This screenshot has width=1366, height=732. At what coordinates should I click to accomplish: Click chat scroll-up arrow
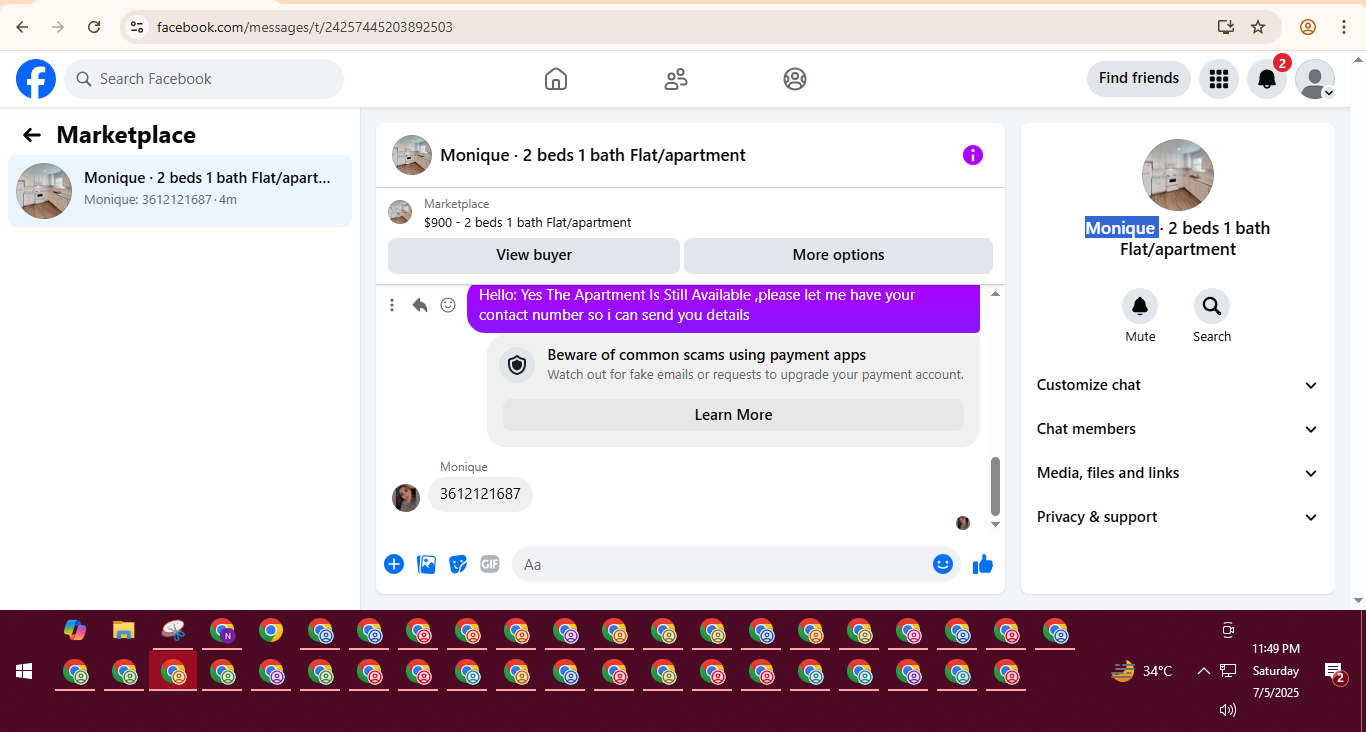click(995, 294)
